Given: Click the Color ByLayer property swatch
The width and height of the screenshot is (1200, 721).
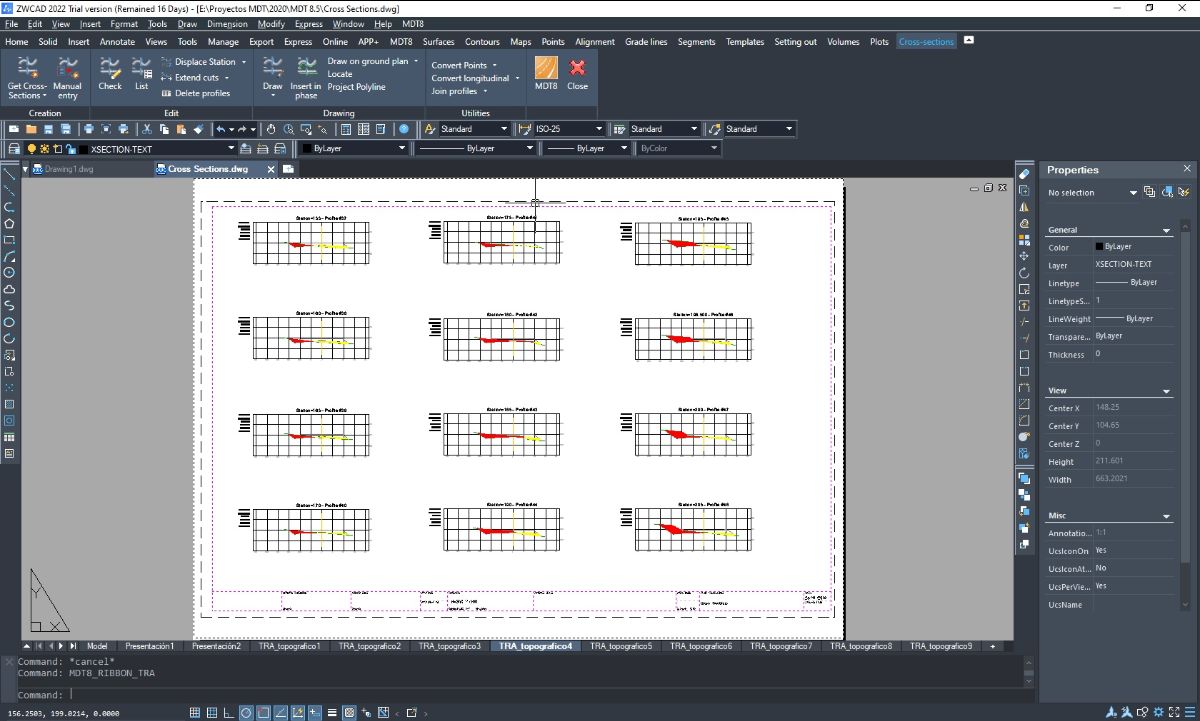Looking at the screenshot, I should coord(1100,246).
